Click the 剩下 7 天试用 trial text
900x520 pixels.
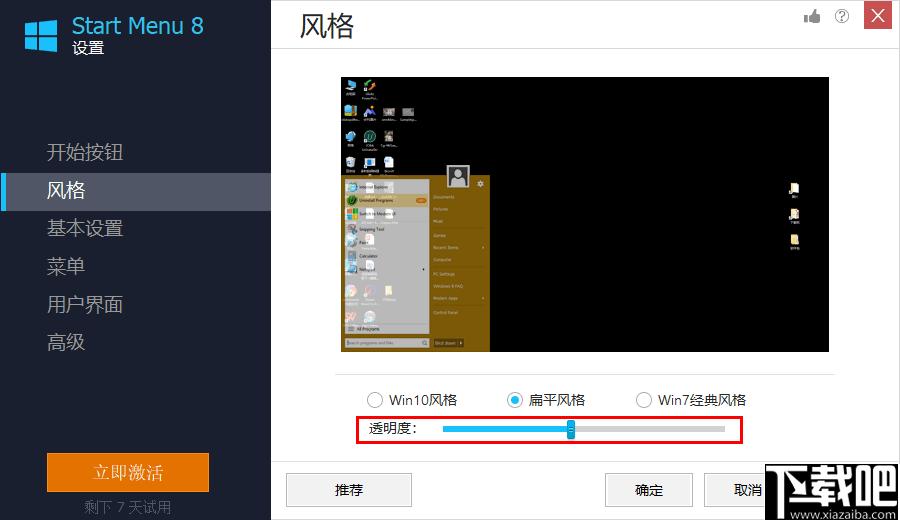point(127,507)
